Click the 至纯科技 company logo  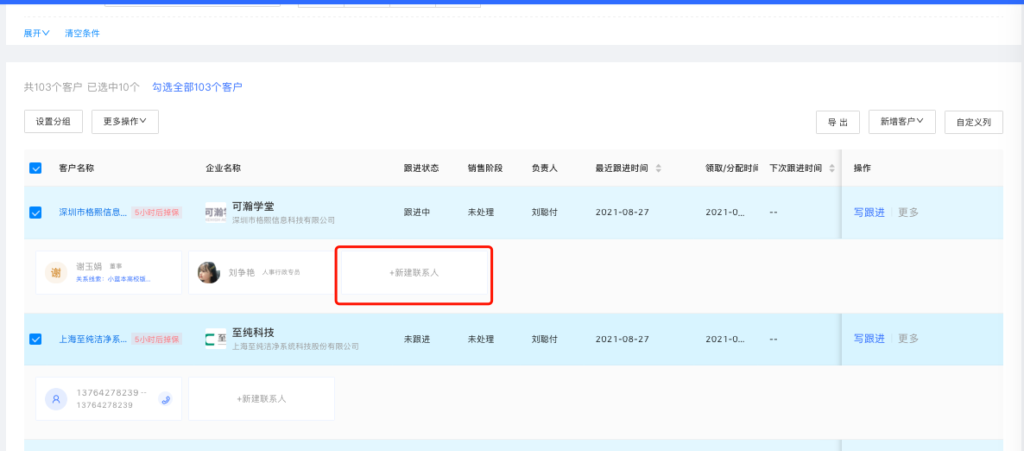pyautogui.click(x=215, y=338)
